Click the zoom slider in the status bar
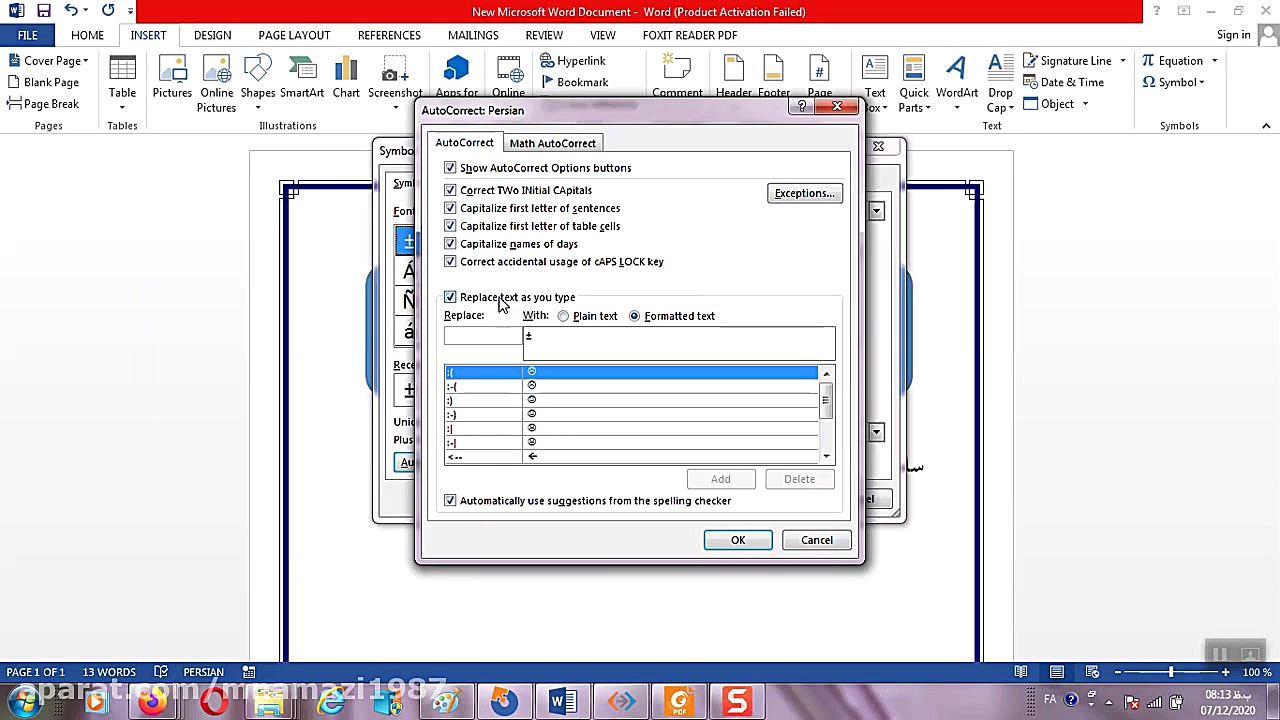This screenshot has width=1280, height=720. (x=1171, y=672)
